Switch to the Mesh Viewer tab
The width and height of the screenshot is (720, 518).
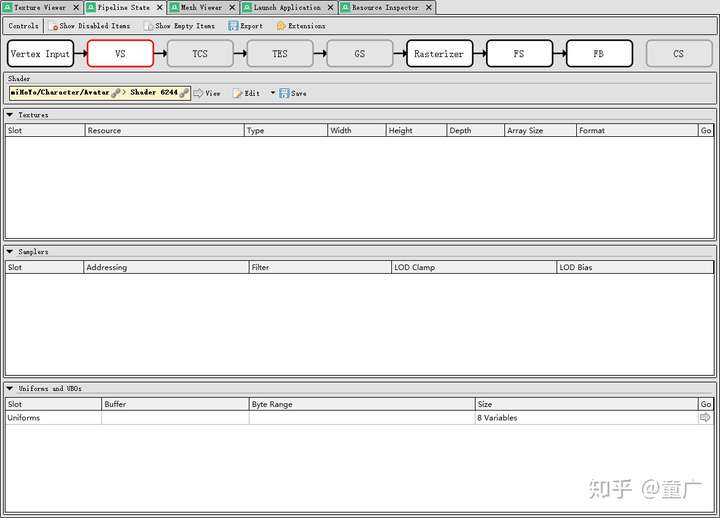pos(201,7)
